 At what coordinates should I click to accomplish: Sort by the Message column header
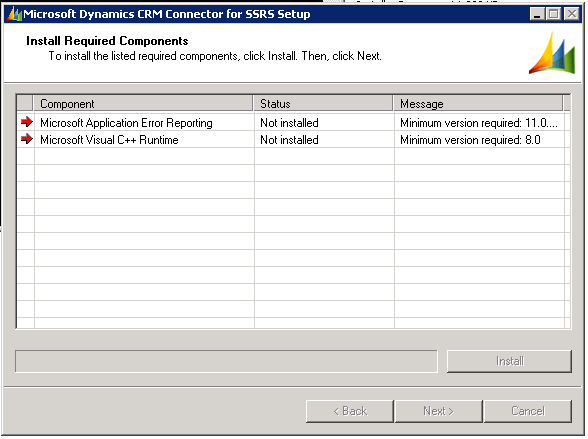pos(478,103)
